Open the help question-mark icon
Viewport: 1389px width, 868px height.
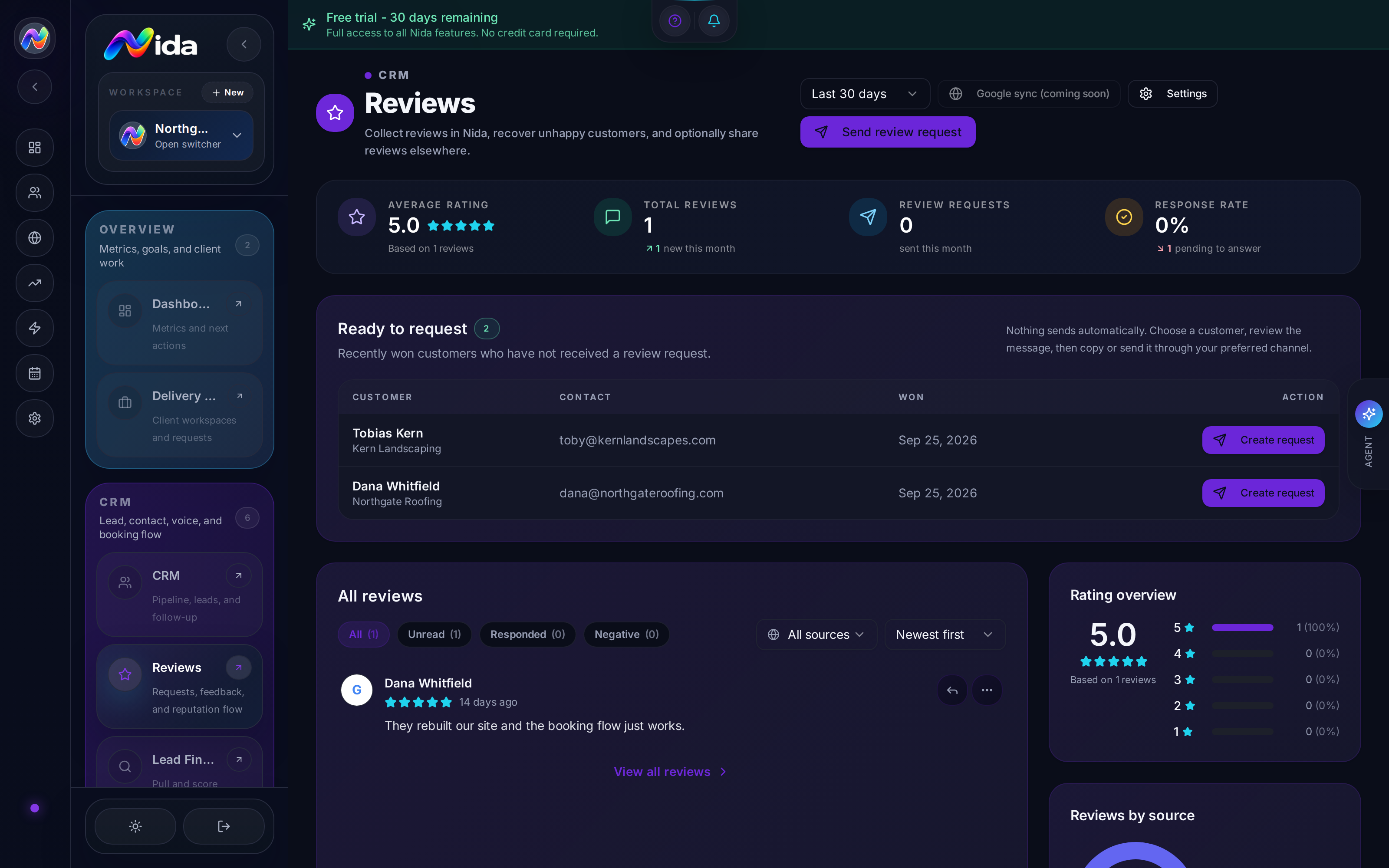[x=675, y=21]
